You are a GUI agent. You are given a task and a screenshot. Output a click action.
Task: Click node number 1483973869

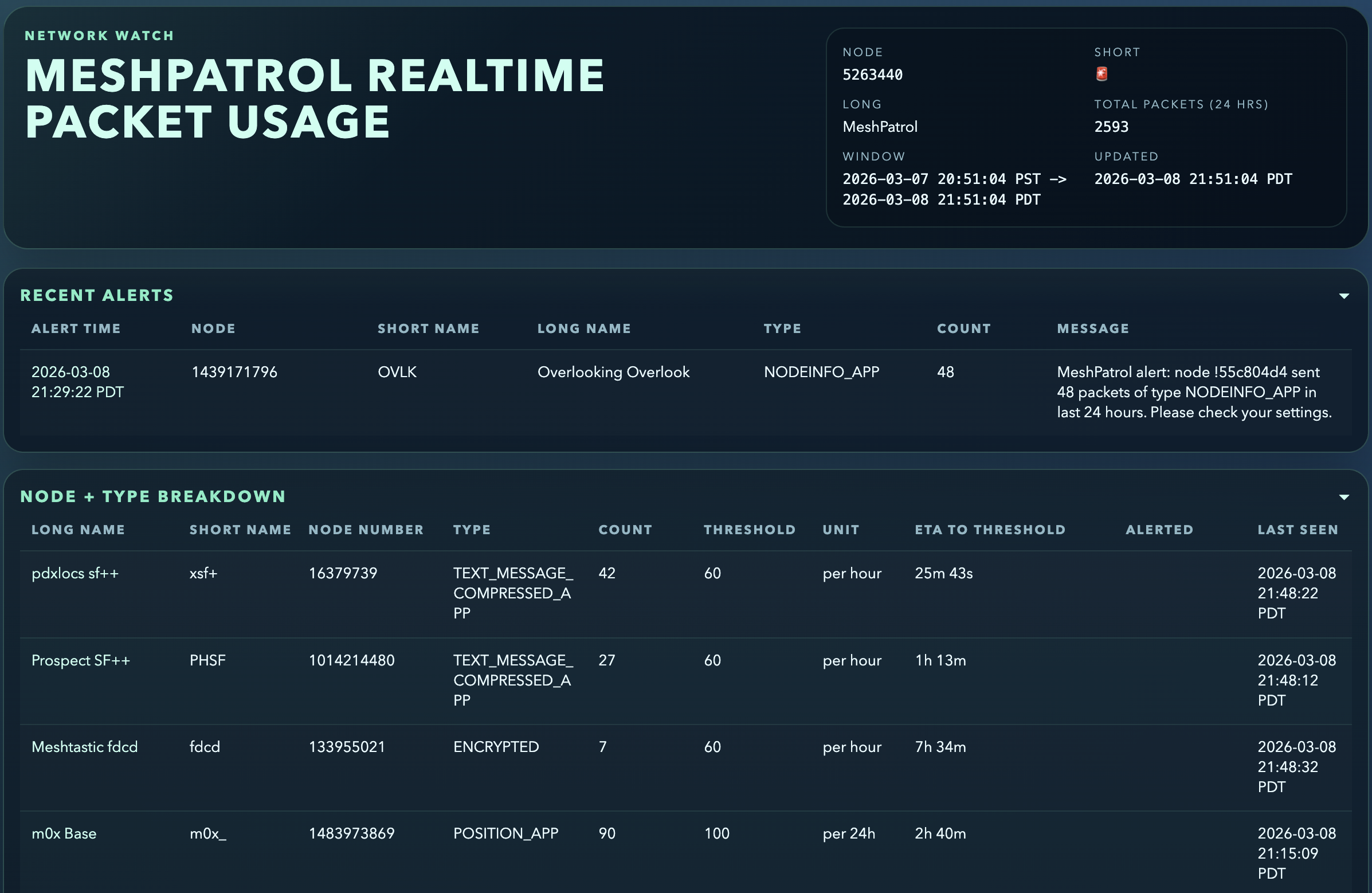coord(352,833)
